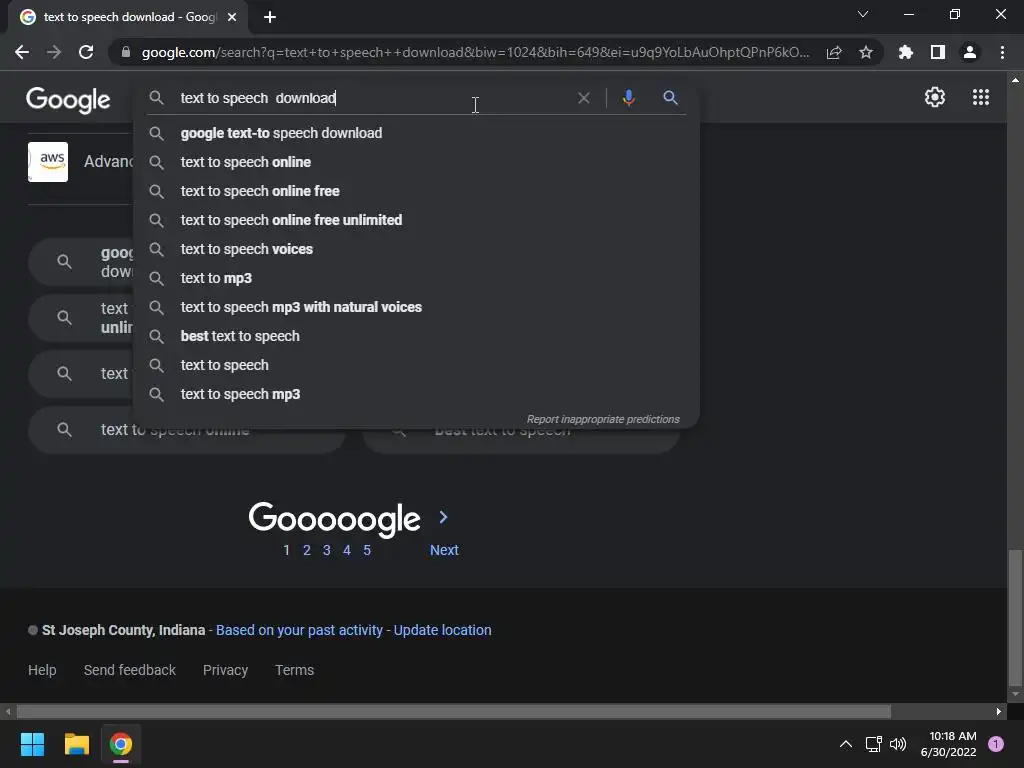This screenshot has width=1024, height=768.
Task: Go to results page 2
Action: click(306, 551)
